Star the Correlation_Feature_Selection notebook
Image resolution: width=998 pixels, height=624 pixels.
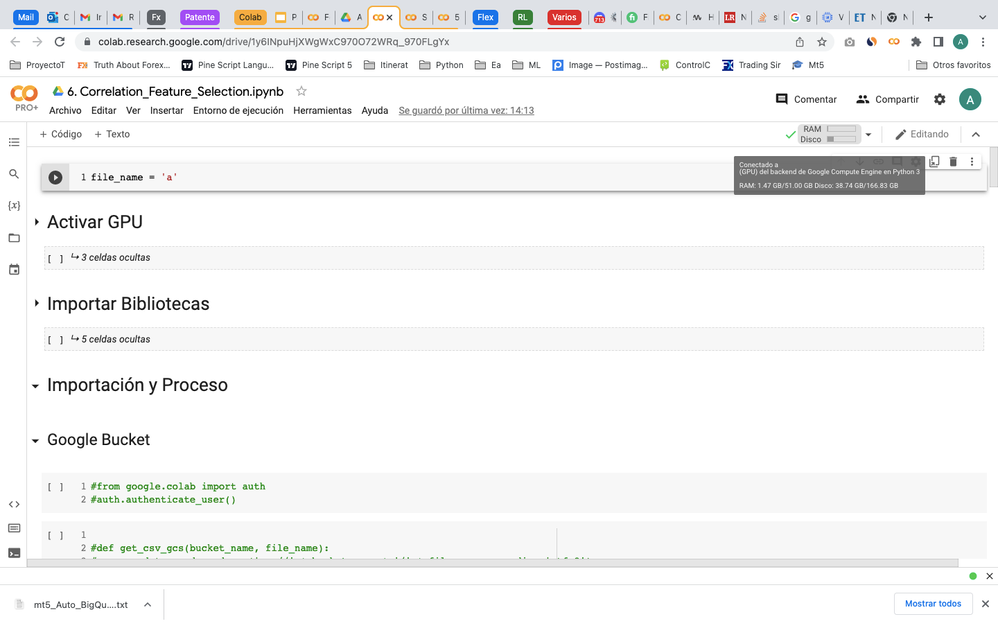[301, 91]
